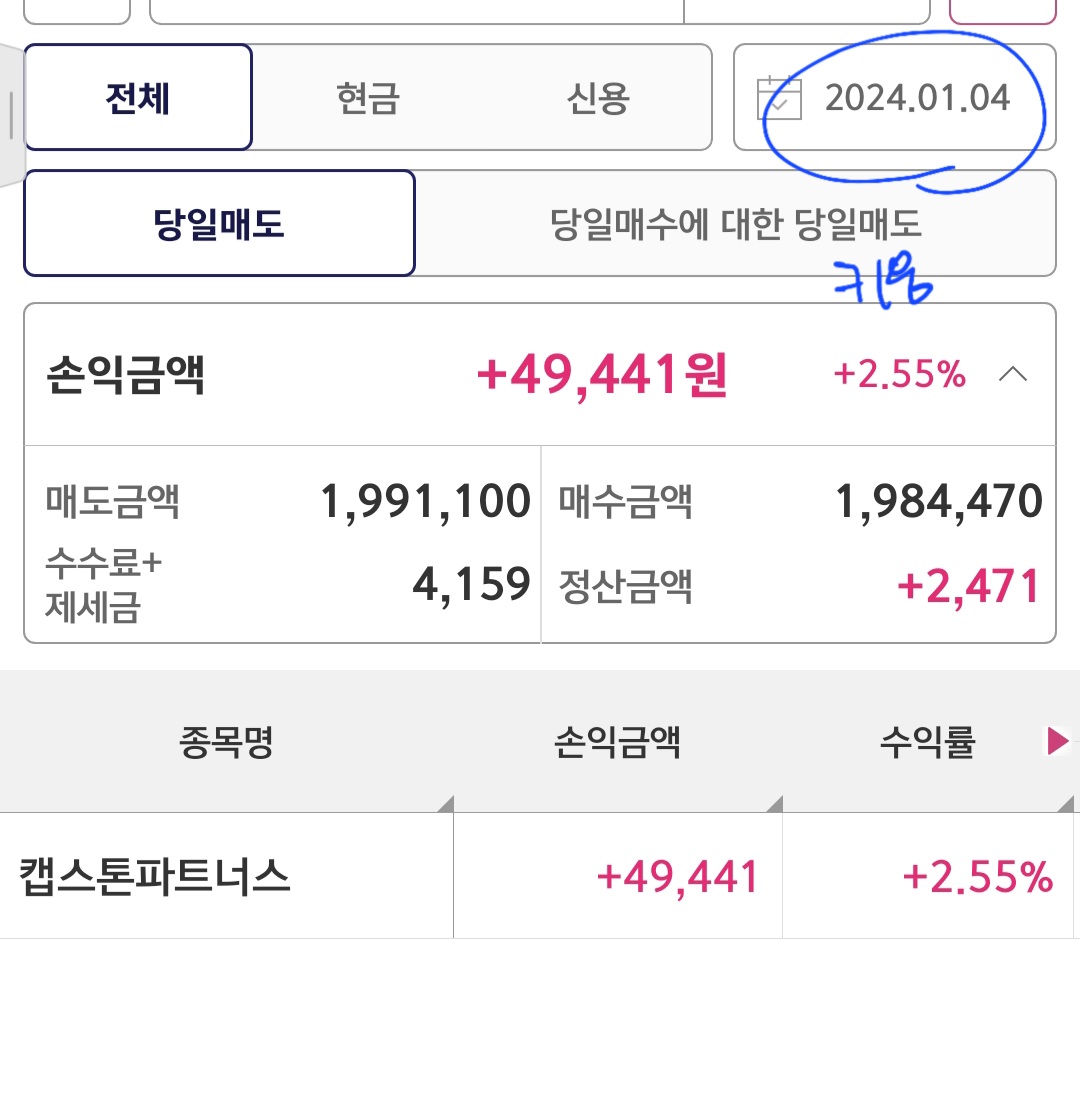Select the 전체 filter option
1080x1113 pixels.
click(138, 97)
